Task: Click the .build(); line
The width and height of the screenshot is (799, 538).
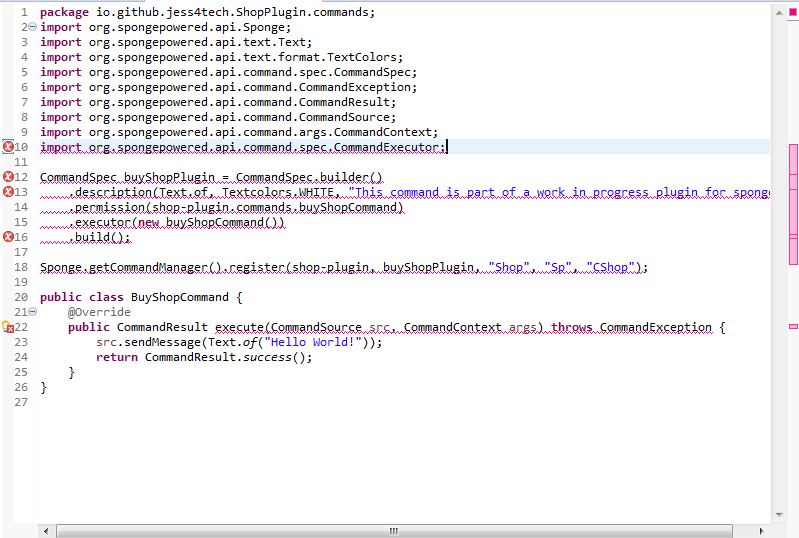Action: pyautogui.click(x=99, y=237)
